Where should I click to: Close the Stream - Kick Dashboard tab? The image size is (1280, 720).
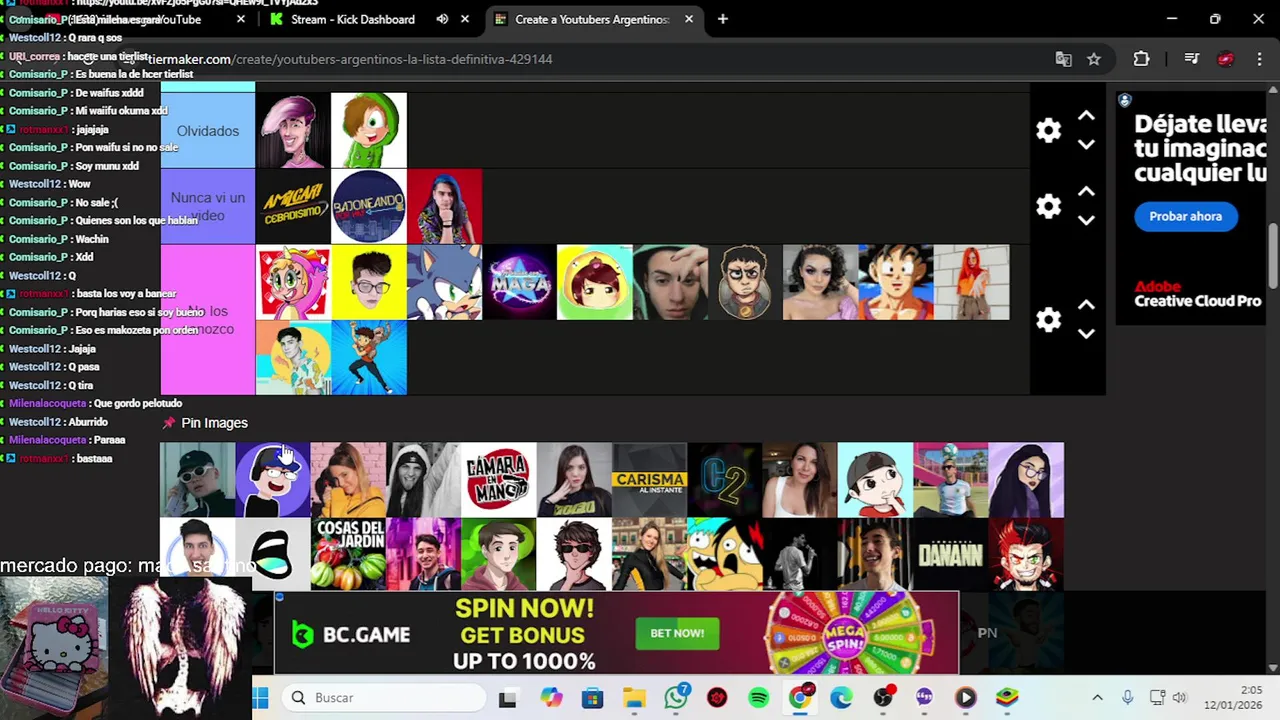[x=465, y=19]
